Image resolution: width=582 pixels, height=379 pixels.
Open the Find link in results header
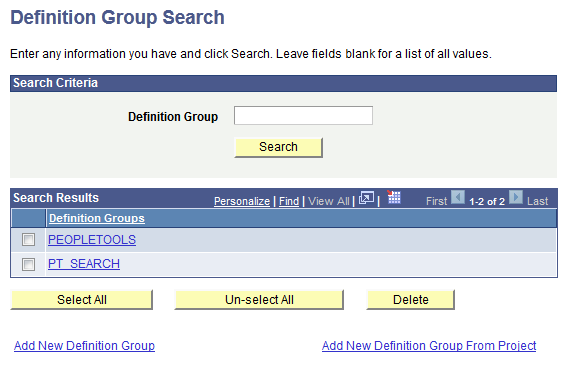click(289, 201)
